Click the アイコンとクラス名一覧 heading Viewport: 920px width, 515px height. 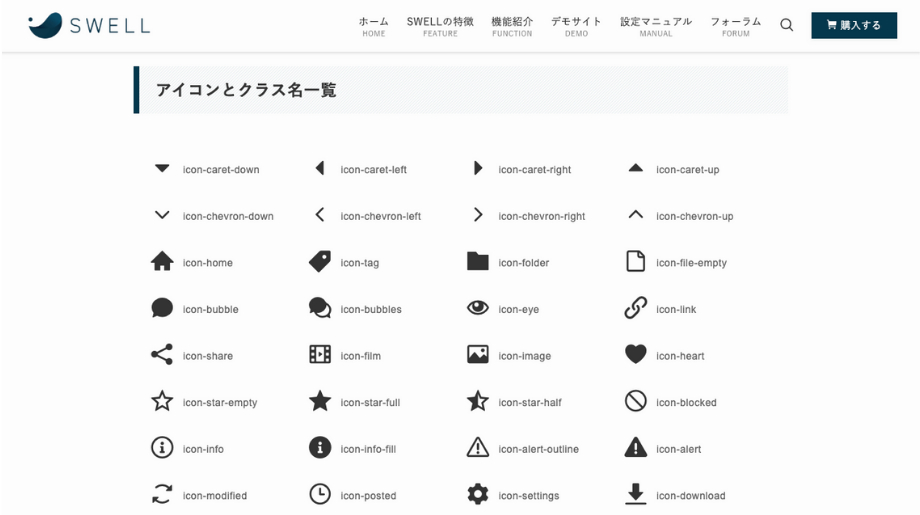pos(246,90)
